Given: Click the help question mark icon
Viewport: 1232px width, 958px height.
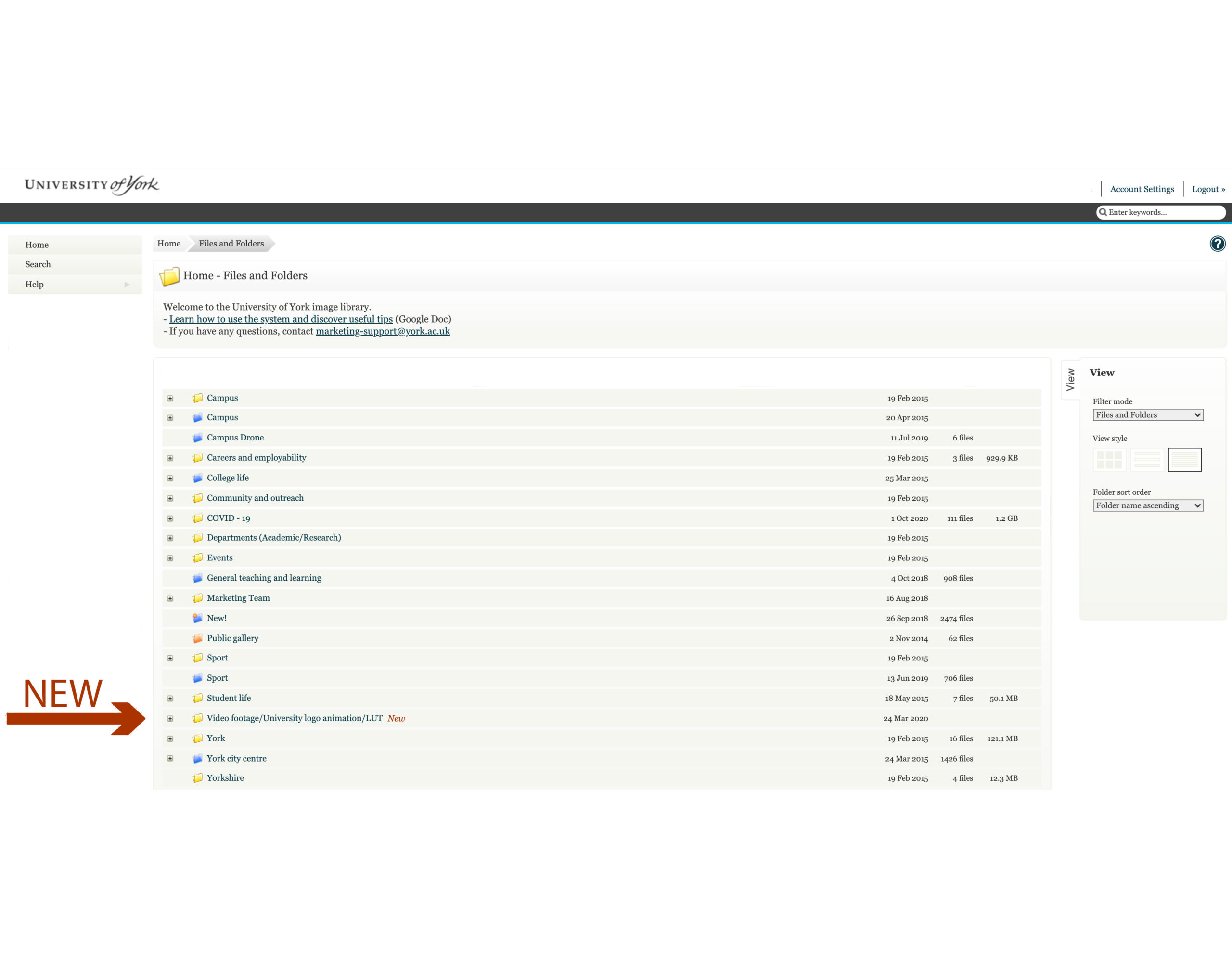Looking at the screenshot, I should (x=1217, y=244).
